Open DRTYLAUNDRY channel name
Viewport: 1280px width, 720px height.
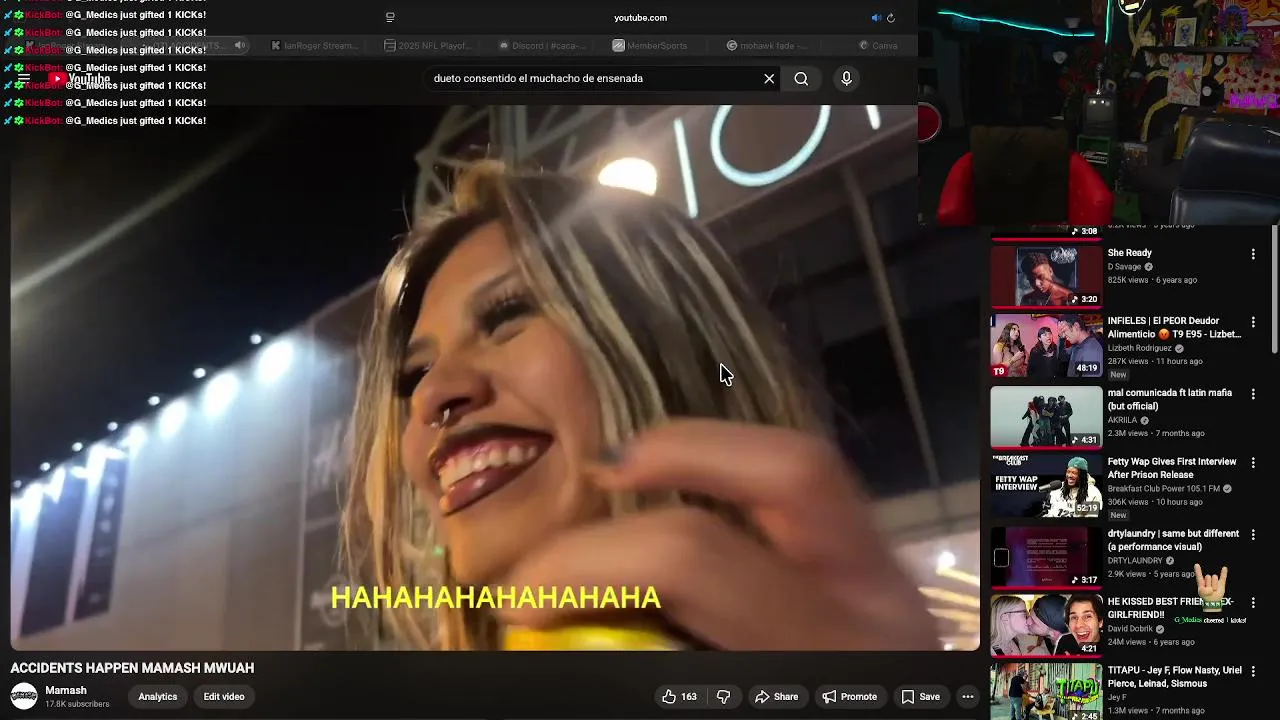pos(1135,561)
